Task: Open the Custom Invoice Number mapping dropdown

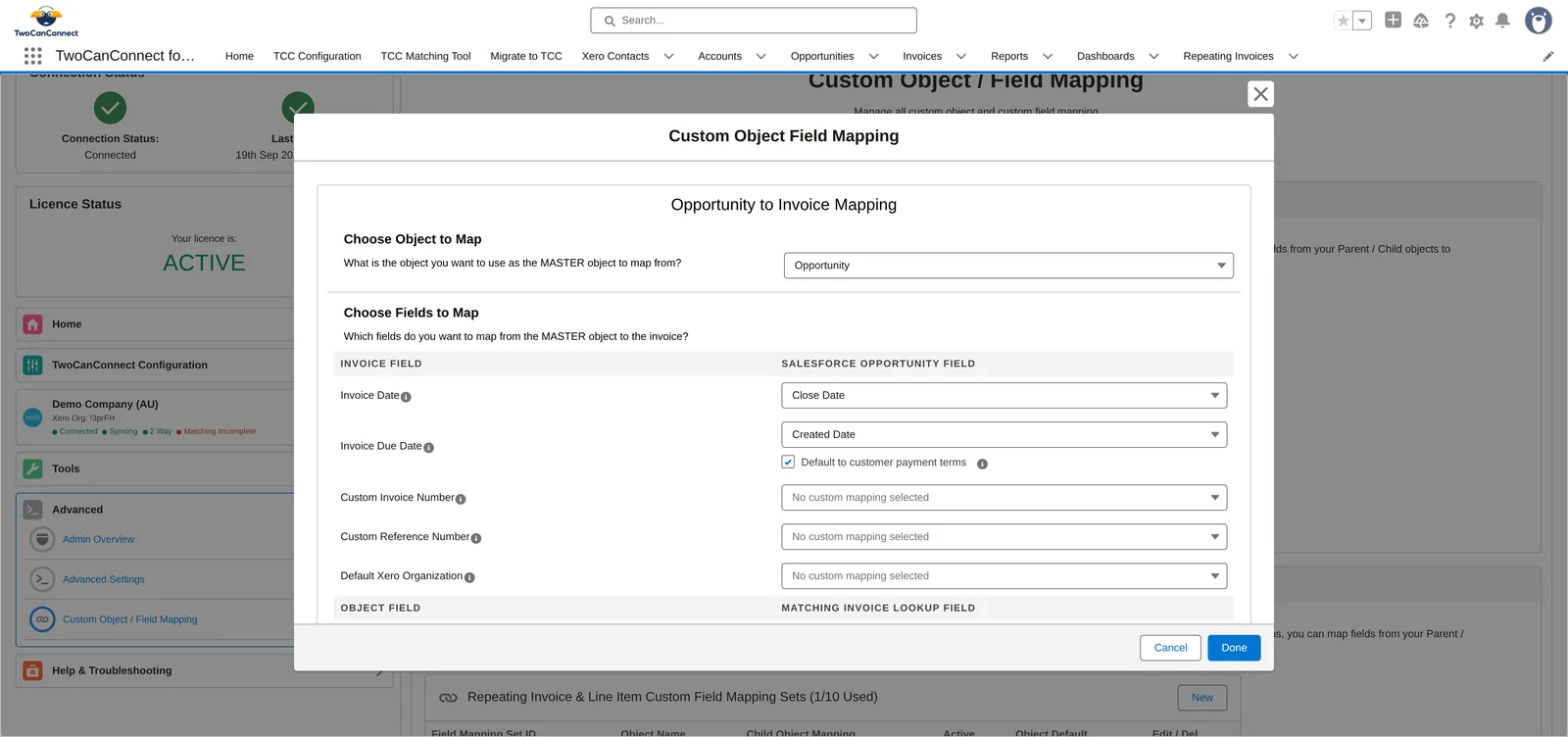Action: point(1004,498)
